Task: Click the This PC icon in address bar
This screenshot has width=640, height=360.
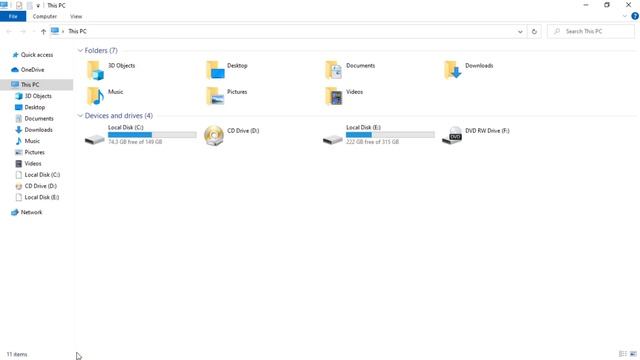Action: (x=55, y=31)
